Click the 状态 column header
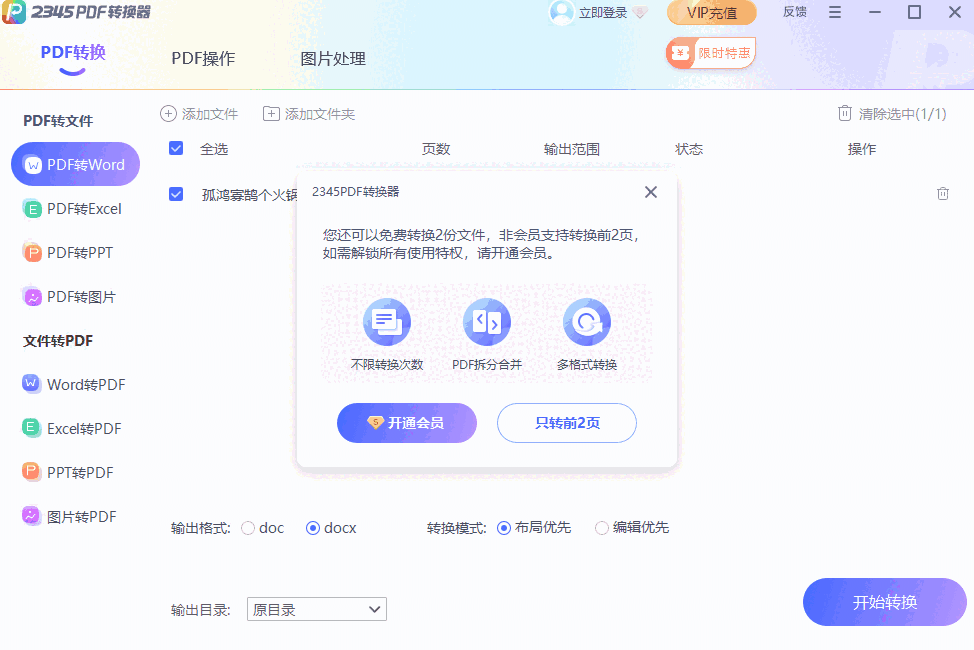Viewport: 974px width, 650px height. [689, 149]
